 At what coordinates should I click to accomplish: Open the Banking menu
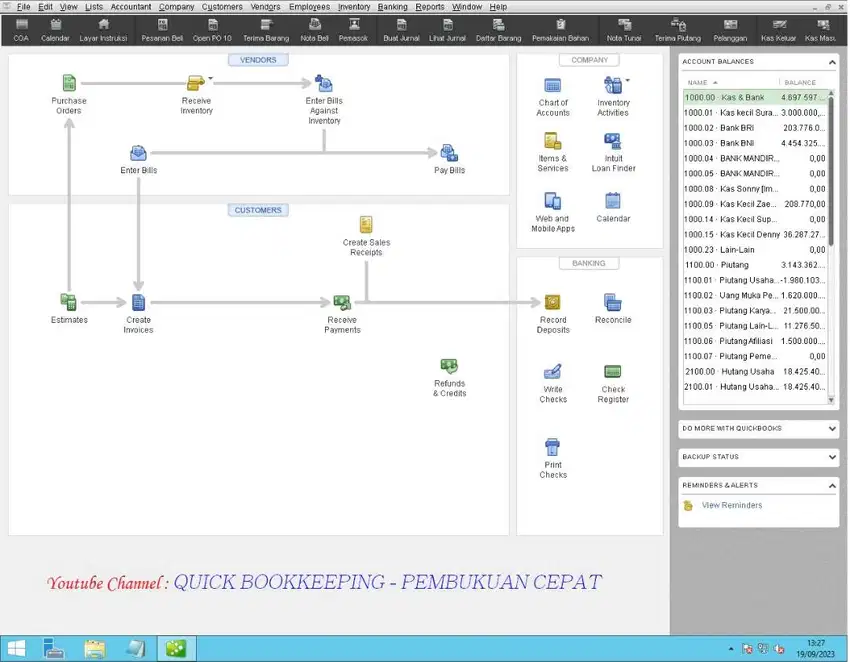coord(392,7)
